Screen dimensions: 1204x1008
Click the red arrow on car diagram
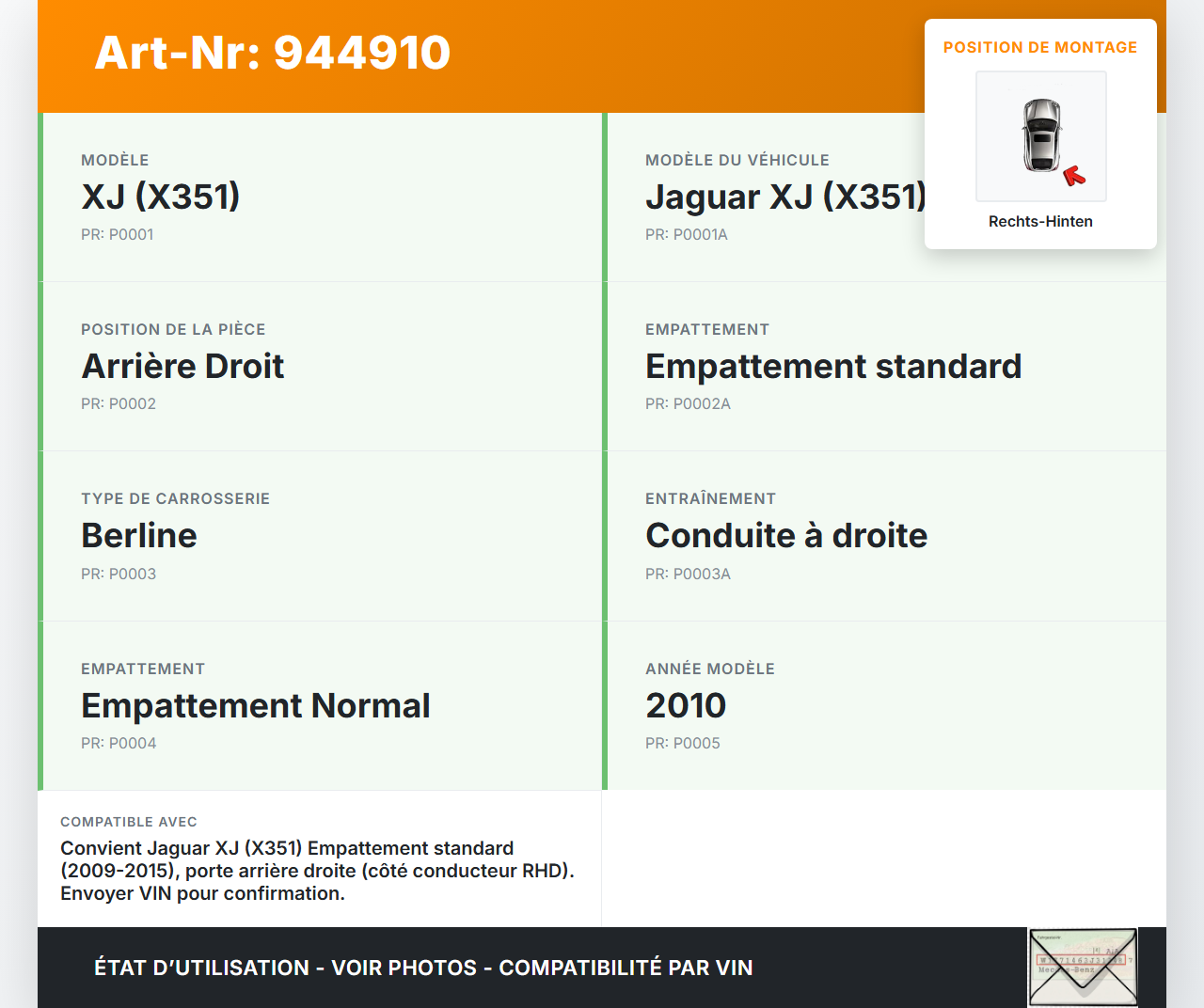pyautogui.click(x=1073, y=176)
